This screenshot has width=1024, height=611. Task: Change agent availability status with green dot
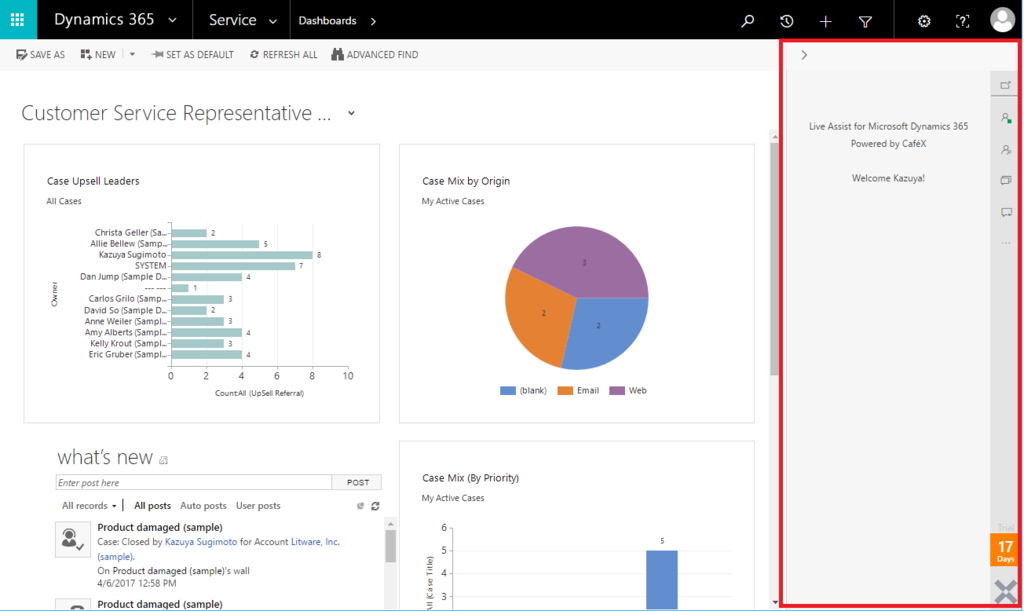click(x=1006, y=118)
